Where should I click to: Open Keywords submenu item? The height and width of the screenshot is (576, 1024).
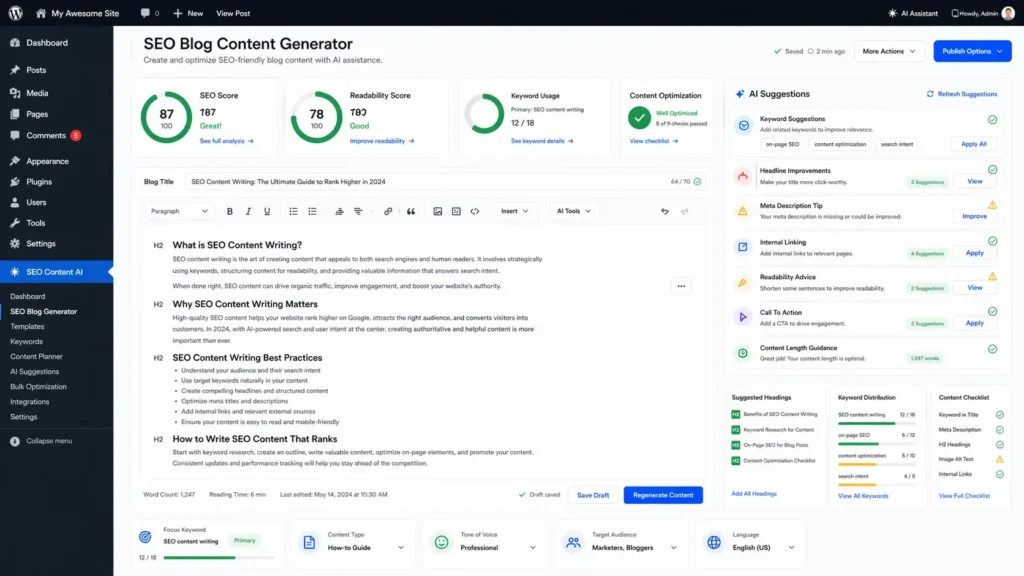(26, 342)
